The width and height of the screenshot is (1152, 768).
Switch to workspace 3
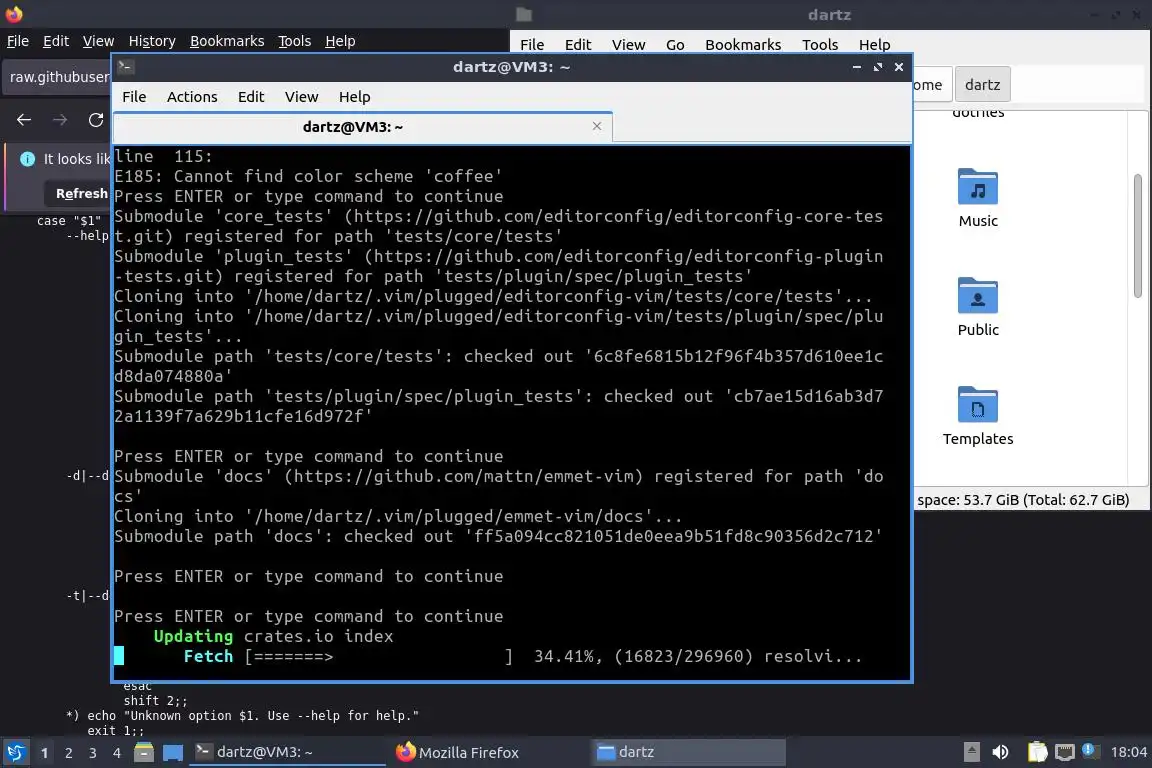(x=93, y=753)
